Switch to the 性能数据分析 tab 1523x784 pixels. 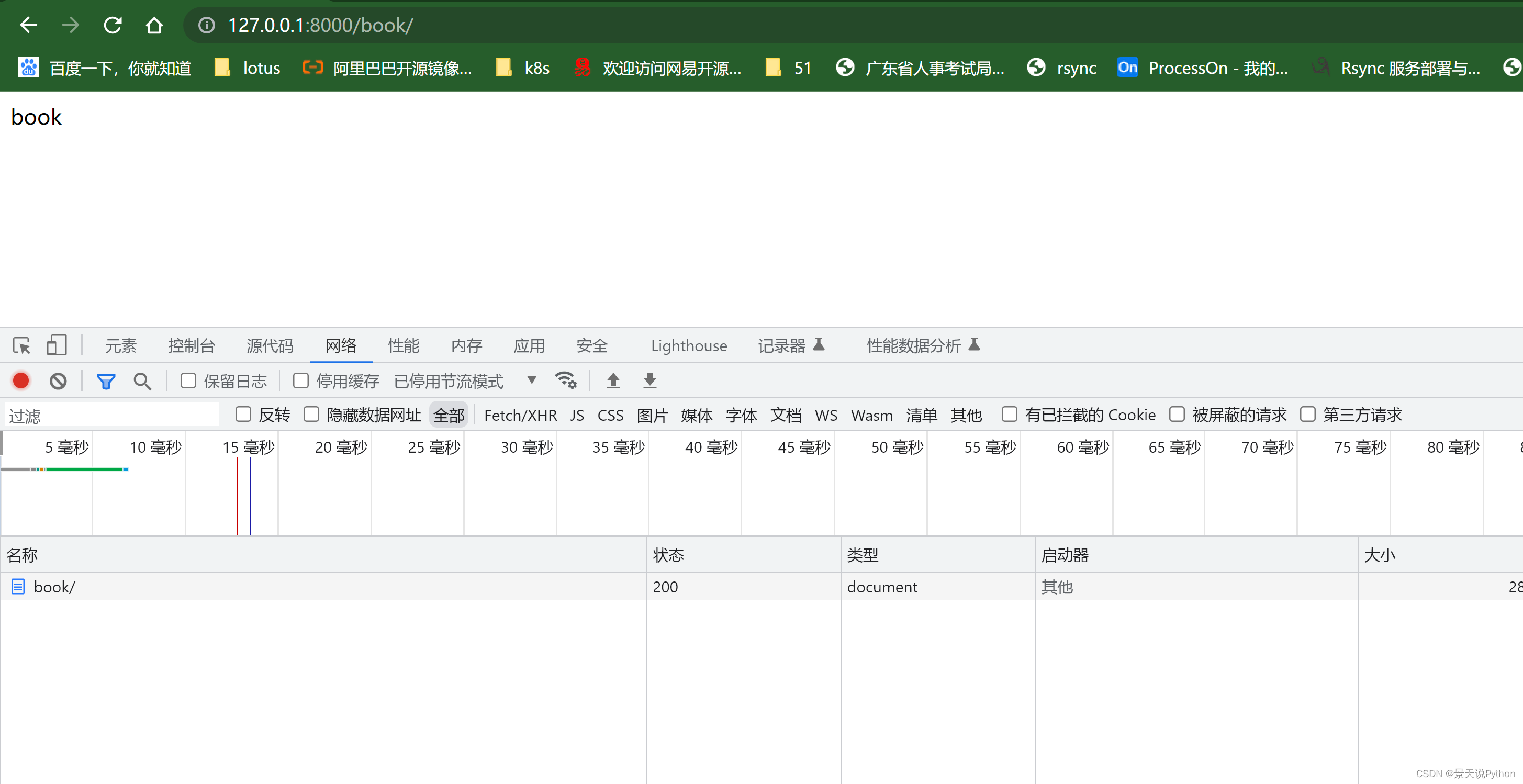point(924,345)
